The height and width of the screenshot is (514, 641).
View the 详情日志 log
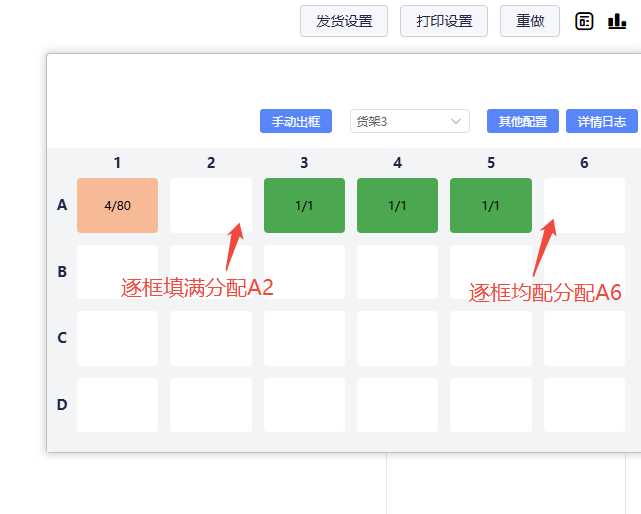point(602,121)
